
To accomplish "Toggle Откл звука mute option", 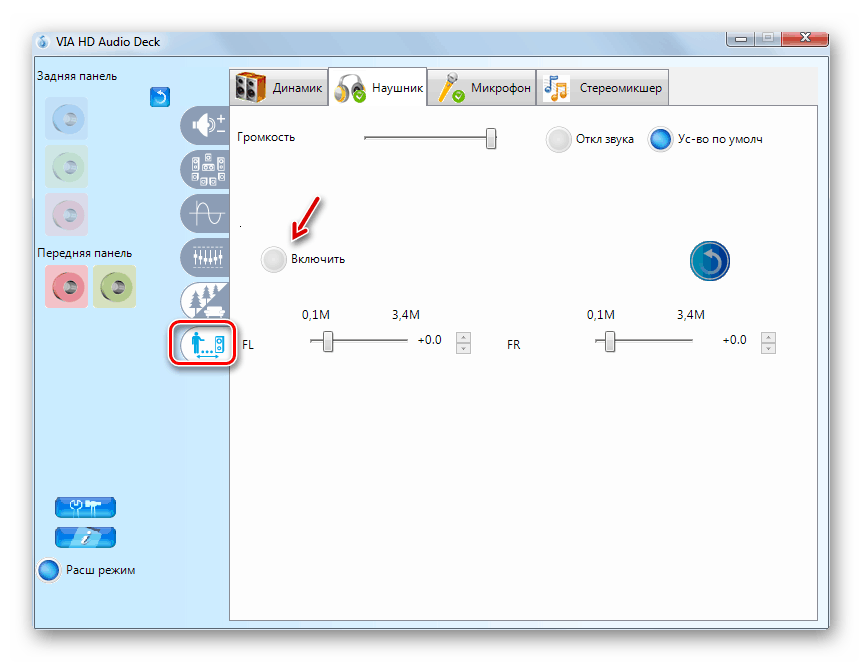I will coord(559,139).
